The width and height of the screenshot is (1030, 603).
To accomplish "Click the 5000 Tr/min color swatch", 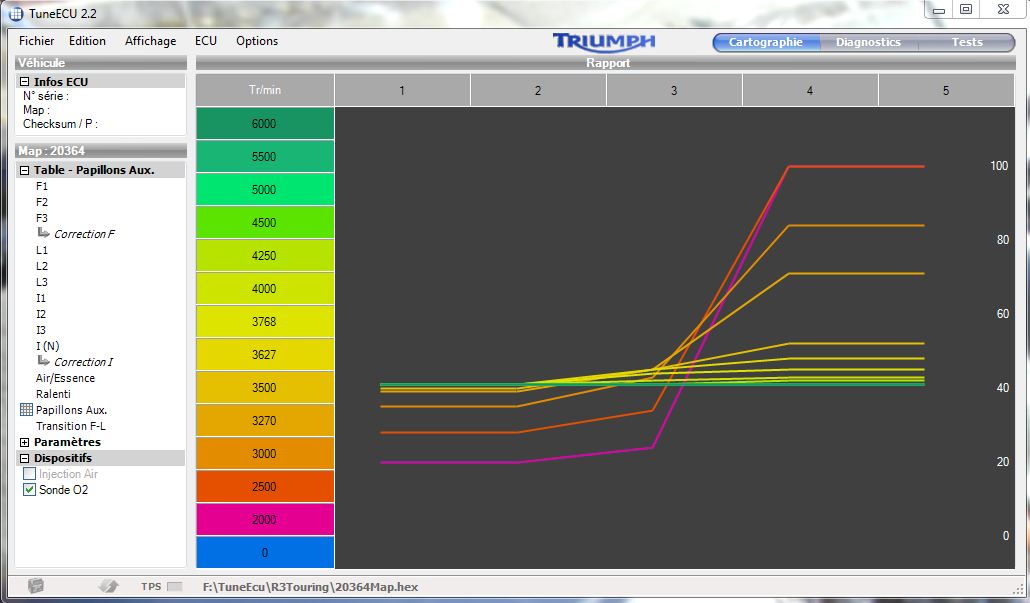I will [265, 189].
